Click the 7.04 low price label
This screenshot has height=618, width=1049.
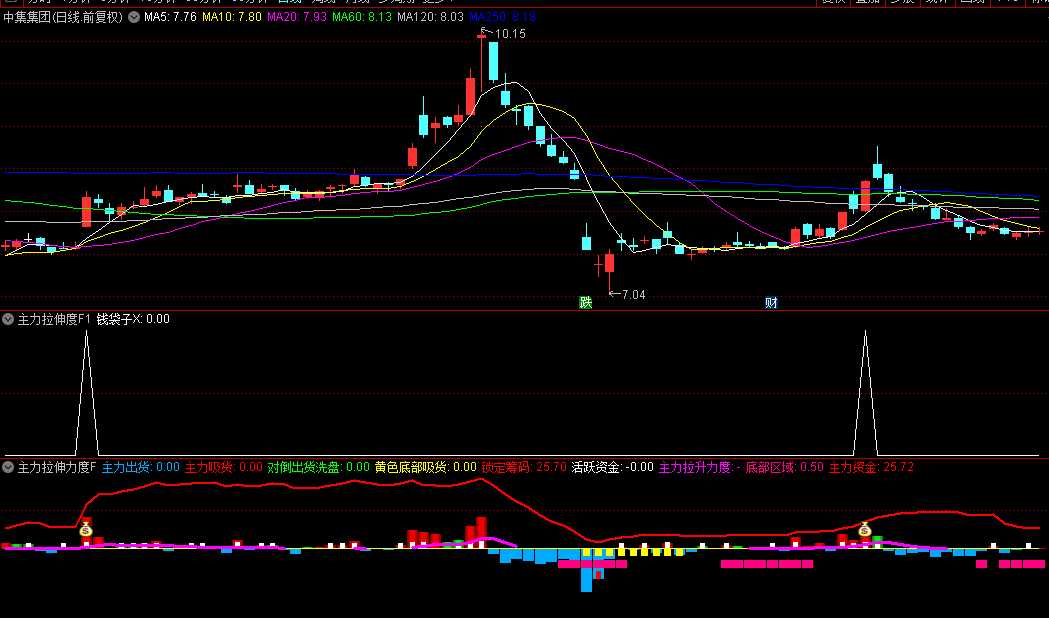(x=633, y=294)
